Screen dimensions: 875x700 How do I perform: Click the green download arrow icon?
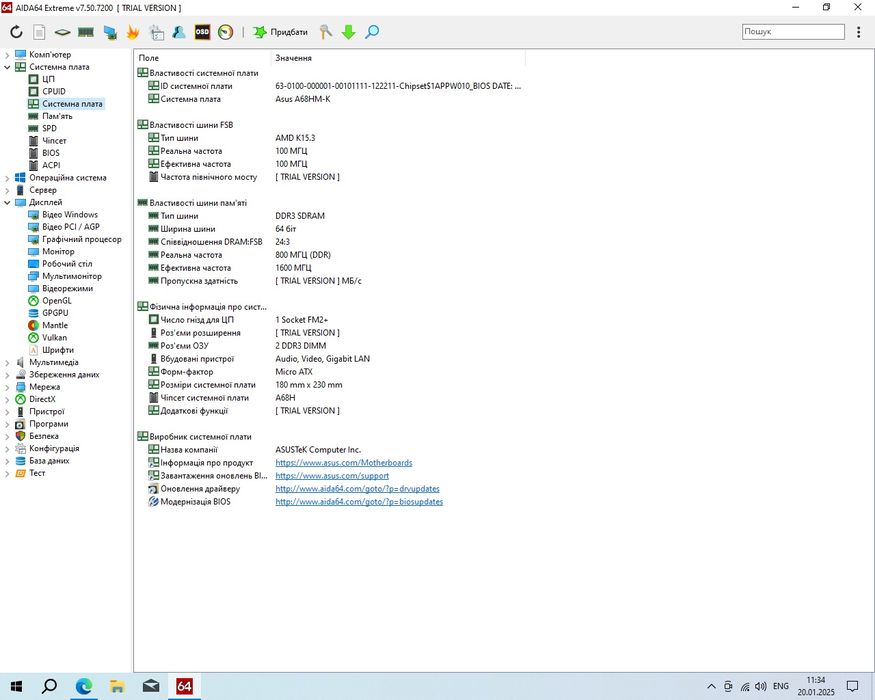click(x=349, y=32)
